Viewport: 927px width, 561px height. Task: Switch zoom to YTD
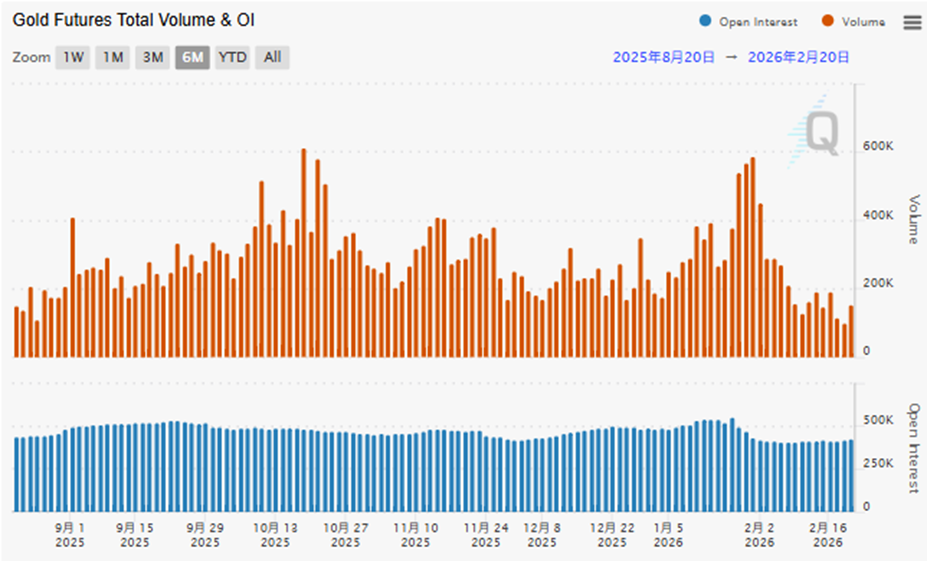[x=232, y=57]
